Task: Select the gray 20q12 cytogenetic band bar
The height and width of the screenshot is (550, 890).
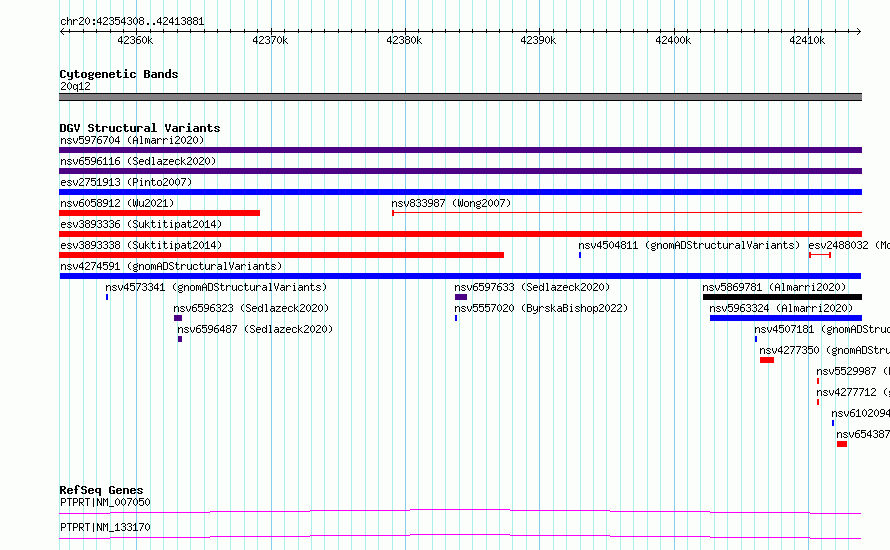Action: 460,97
